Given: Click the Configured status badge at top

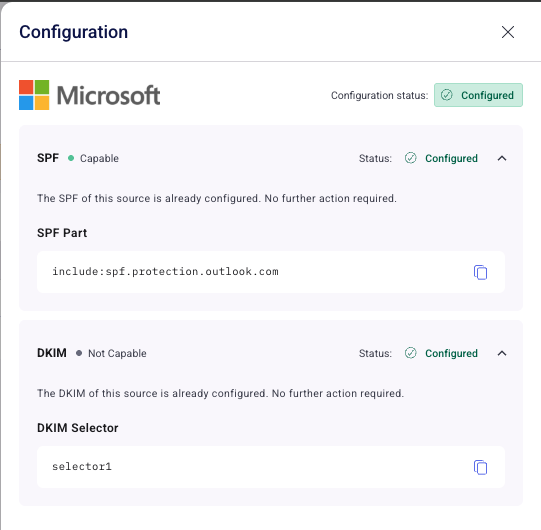Looking at the screenshot, I should pos(478,95).
